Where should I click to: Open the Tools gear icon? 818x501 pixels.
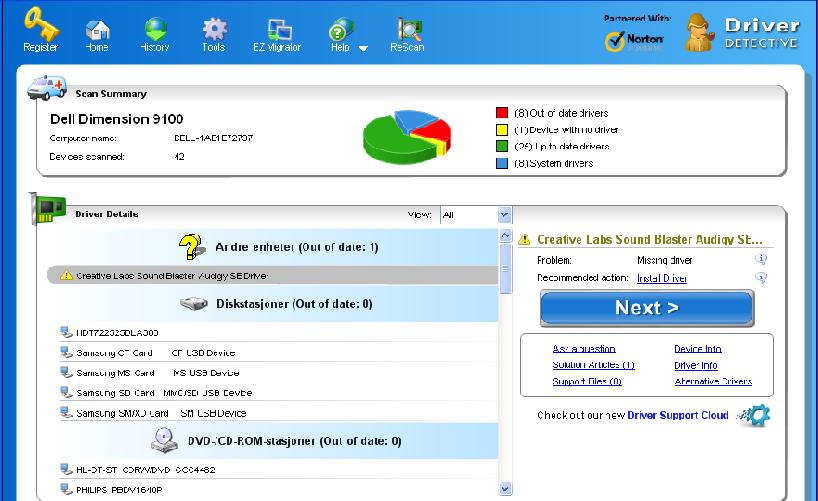pyautogui.click(x=214, y=29)
